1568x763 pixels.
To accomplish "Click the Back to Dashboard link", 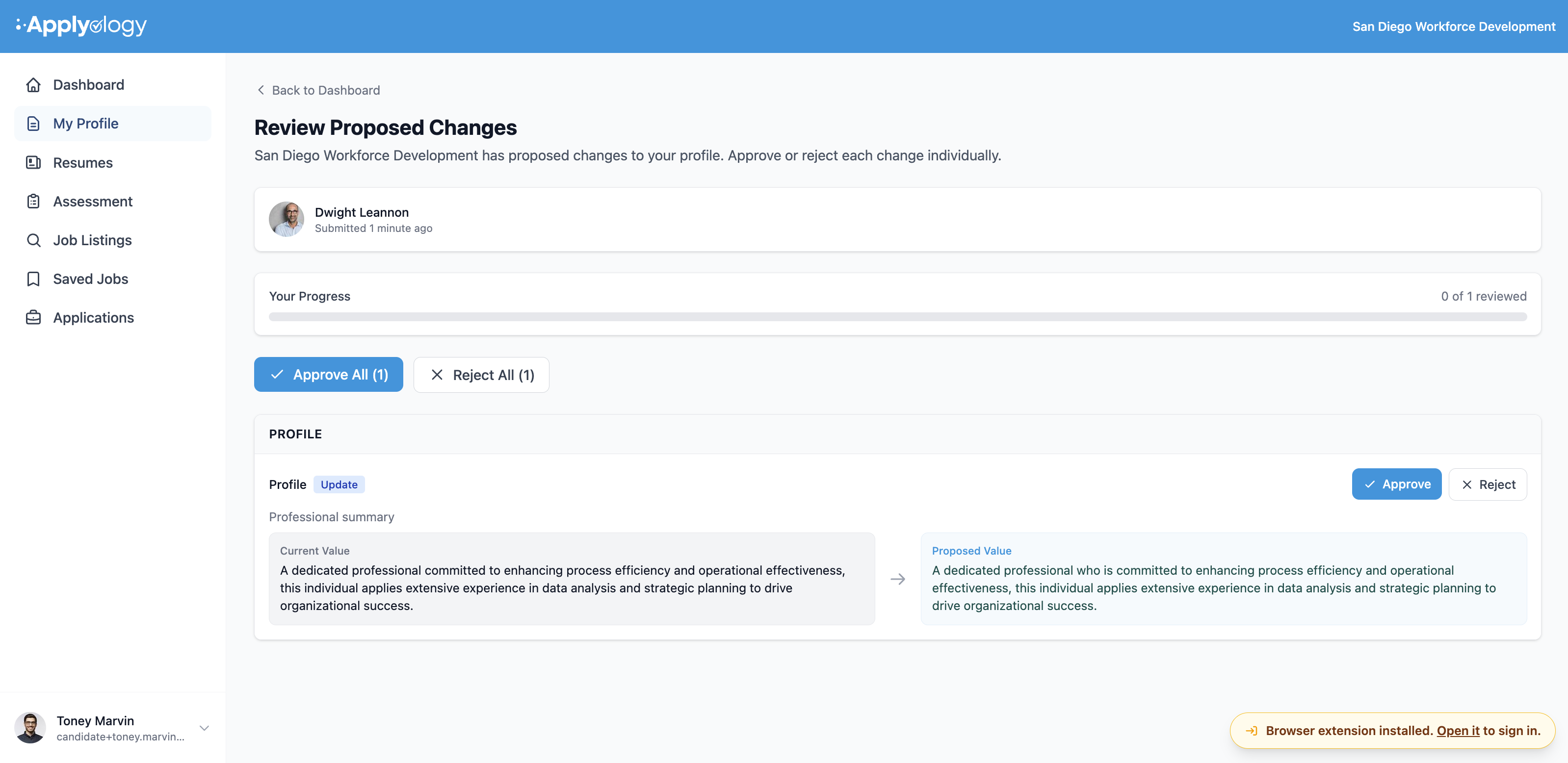I will point(318,90).
